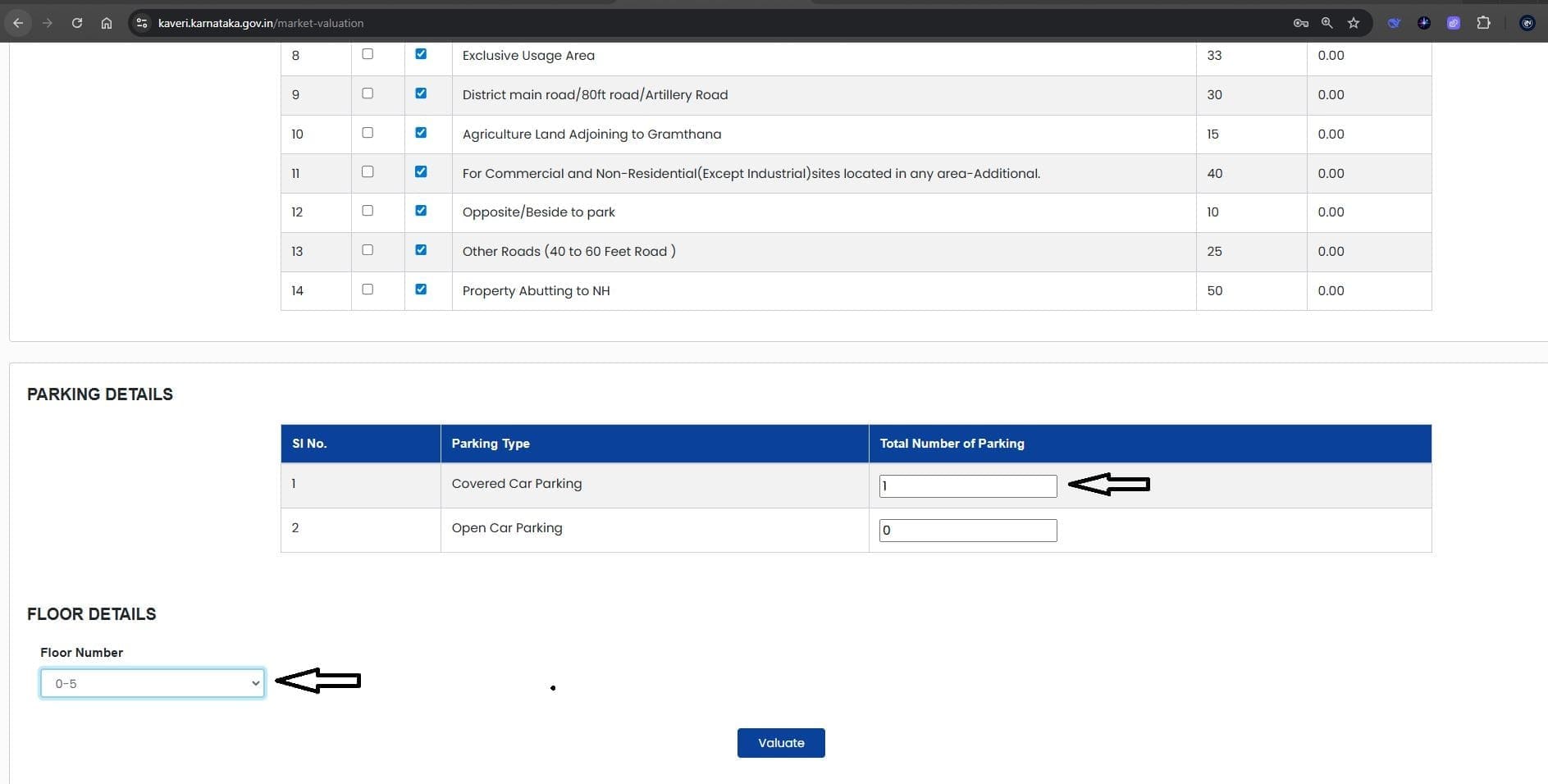Click the browser back arrow

18,23
